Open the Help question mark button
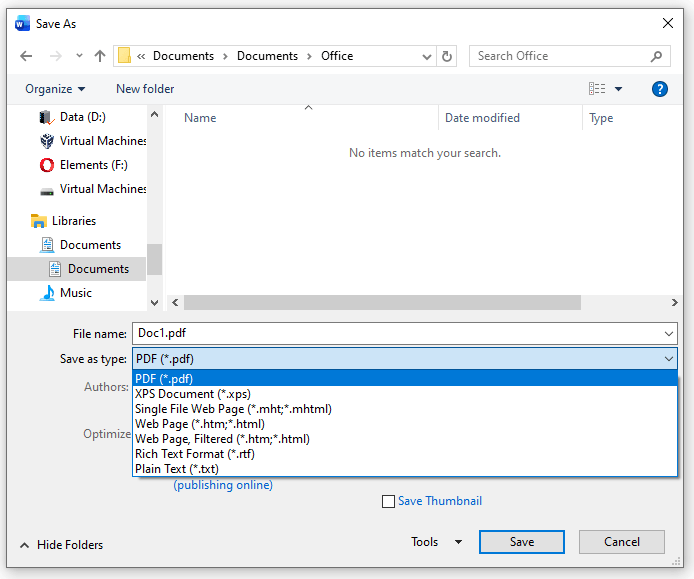 pos(659,89)
